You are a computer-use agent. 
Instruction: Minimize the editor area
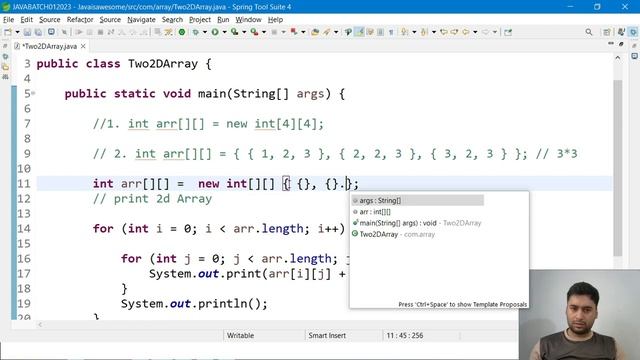click(x=611, y=43)
